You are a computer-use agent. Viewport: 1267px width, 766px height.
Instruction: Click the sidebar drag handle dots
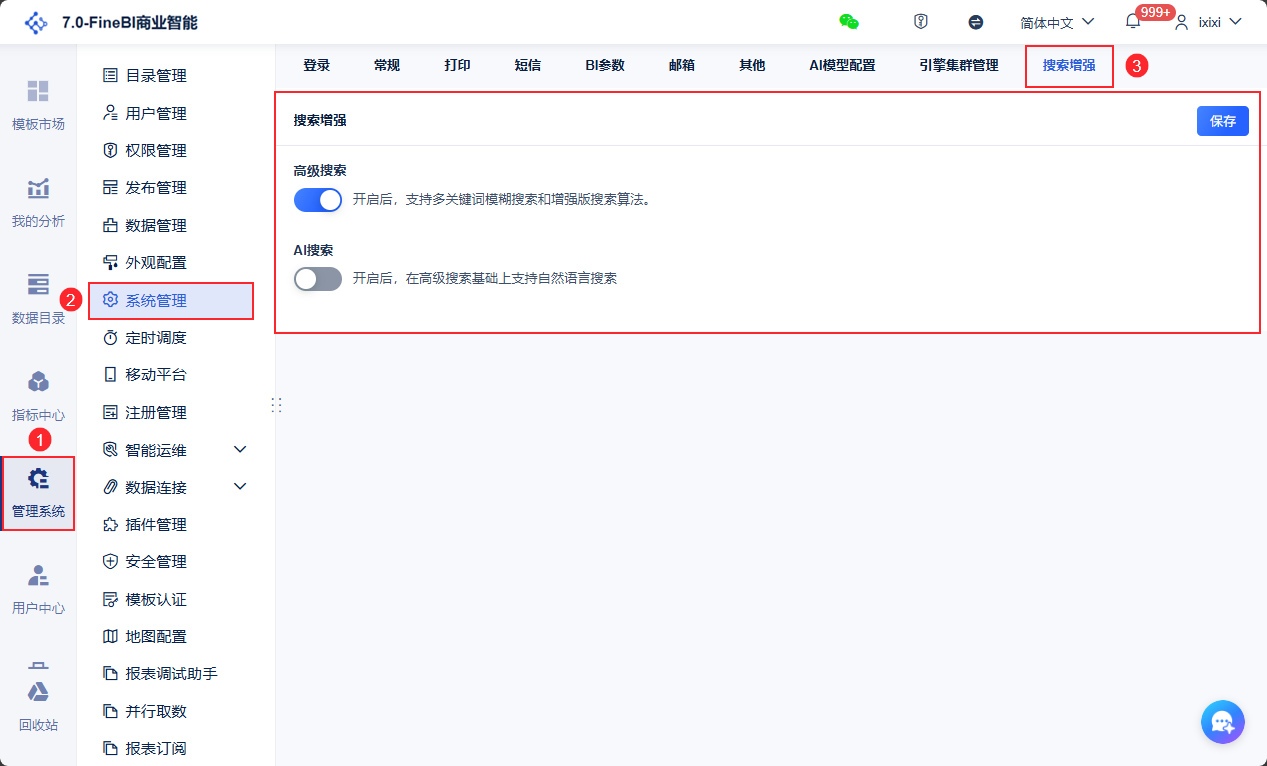coord(277,405)
